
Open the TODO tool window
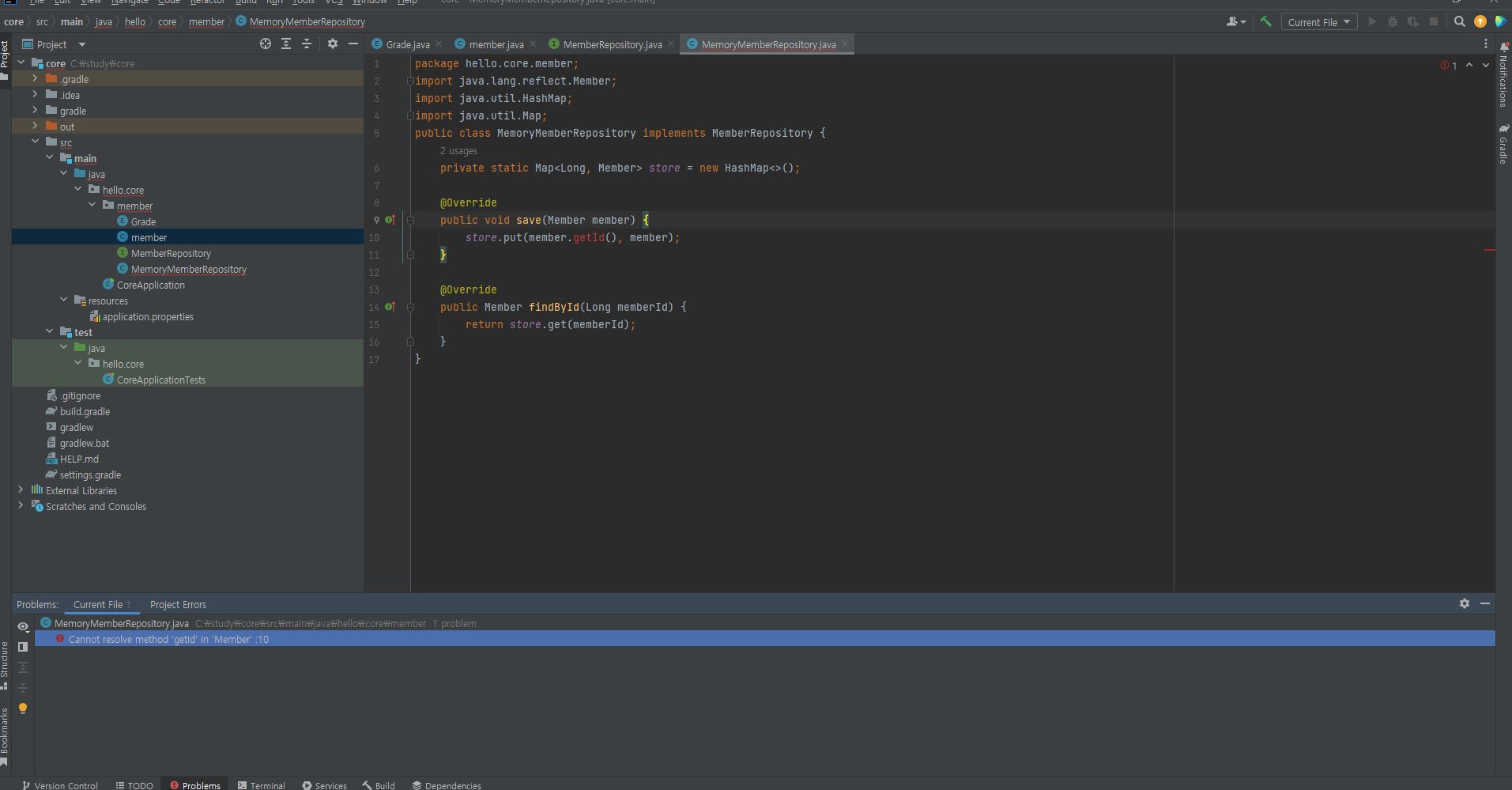tap(134, 785)
